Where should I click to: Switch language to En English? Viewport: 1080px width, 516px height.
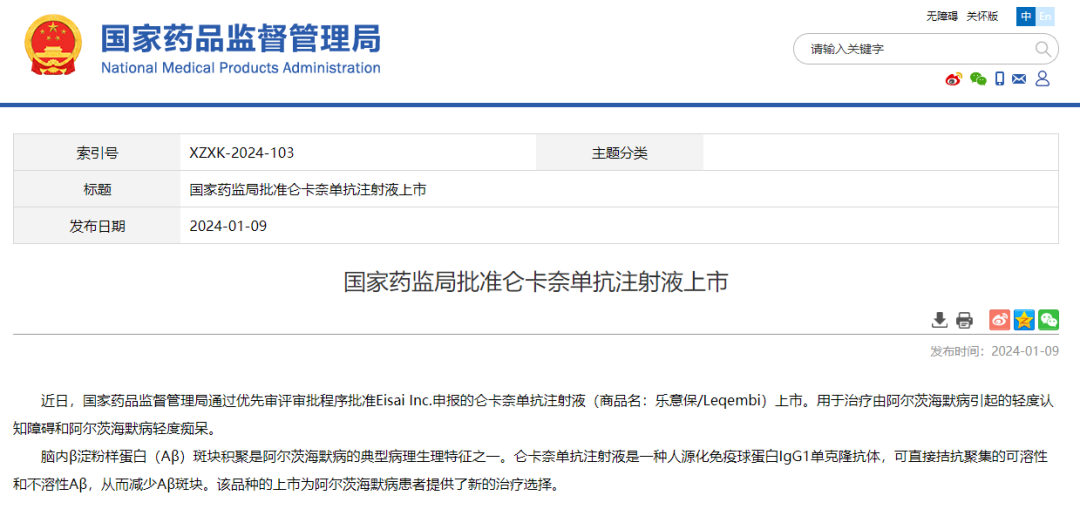pyautogui.click(x=1046, y=17)
